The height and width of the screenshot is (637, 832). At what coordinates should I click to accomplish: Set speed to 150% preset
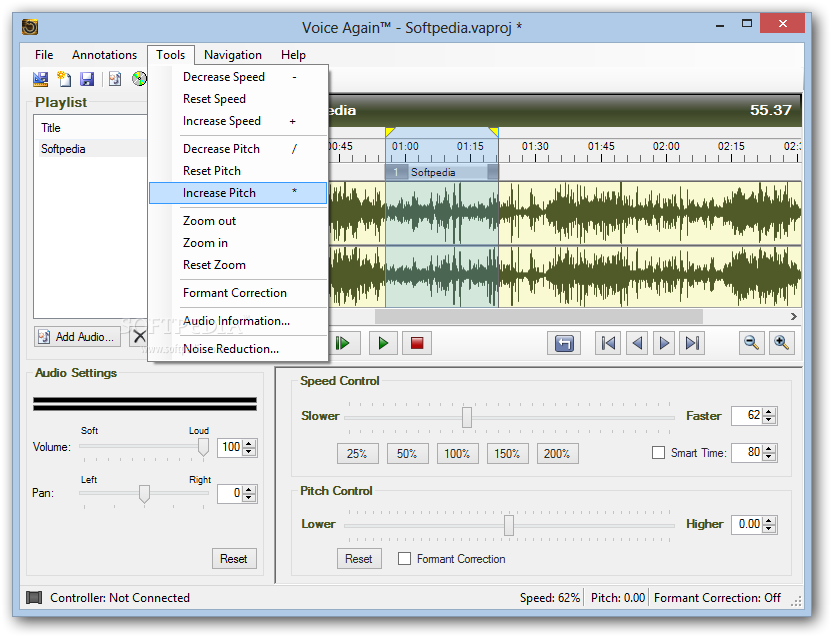pyautogui.click(x=507, y=453)
